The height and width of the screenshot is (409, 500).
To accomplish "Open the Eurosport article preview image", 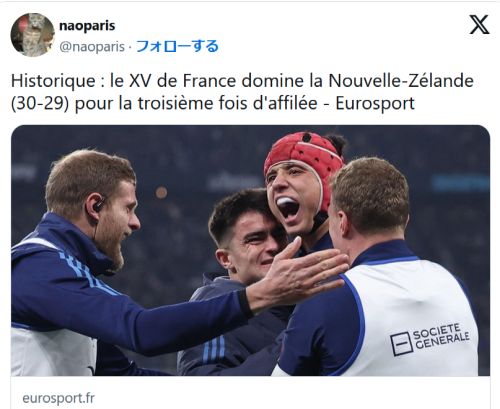I will 250,250.
